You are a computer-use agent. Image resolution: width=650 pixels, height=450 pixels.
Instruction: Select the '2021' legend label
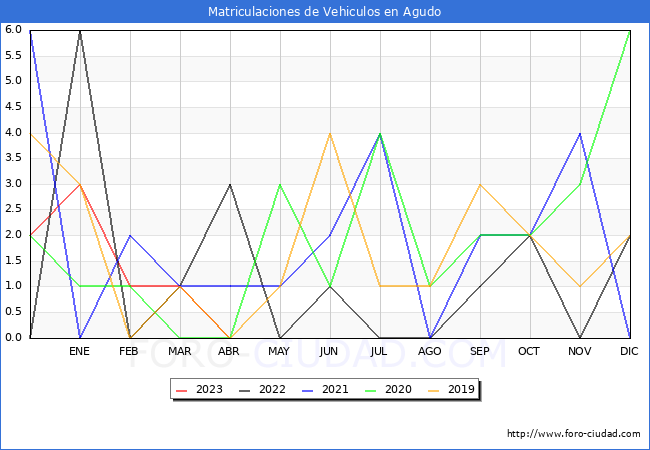(x=335, y=390)
